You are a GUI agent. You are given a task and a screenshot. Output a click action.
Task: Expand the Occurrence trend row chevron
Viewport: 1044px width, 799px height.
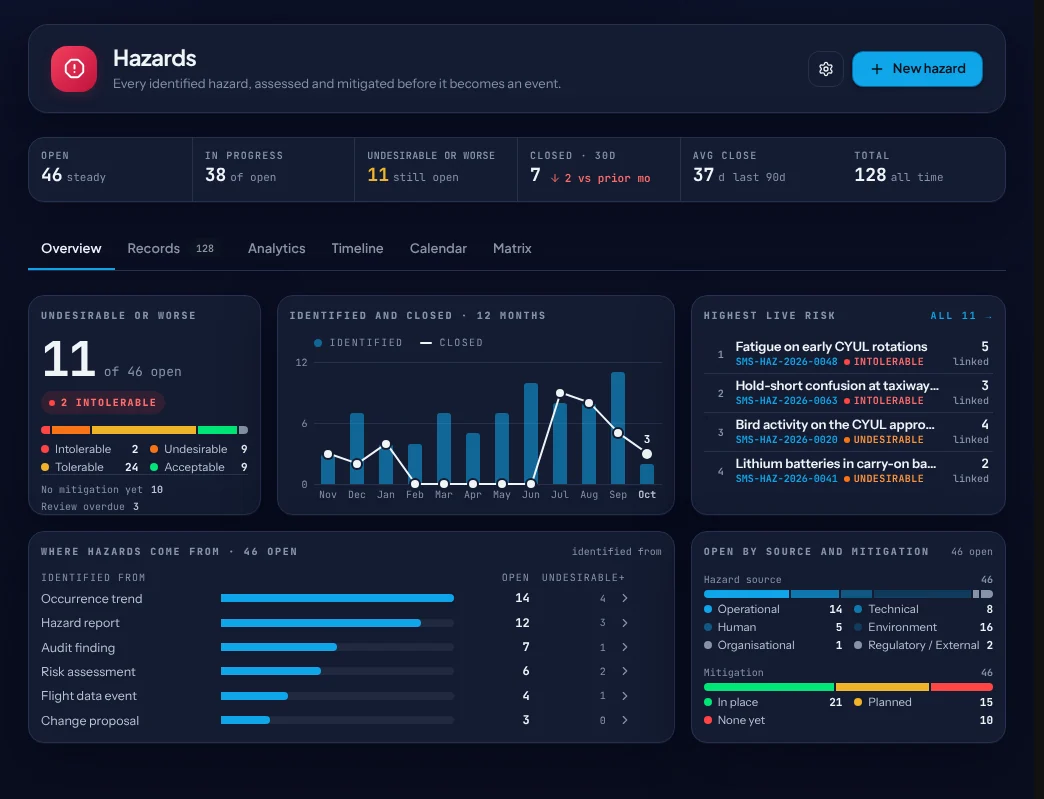coord(625,598)
